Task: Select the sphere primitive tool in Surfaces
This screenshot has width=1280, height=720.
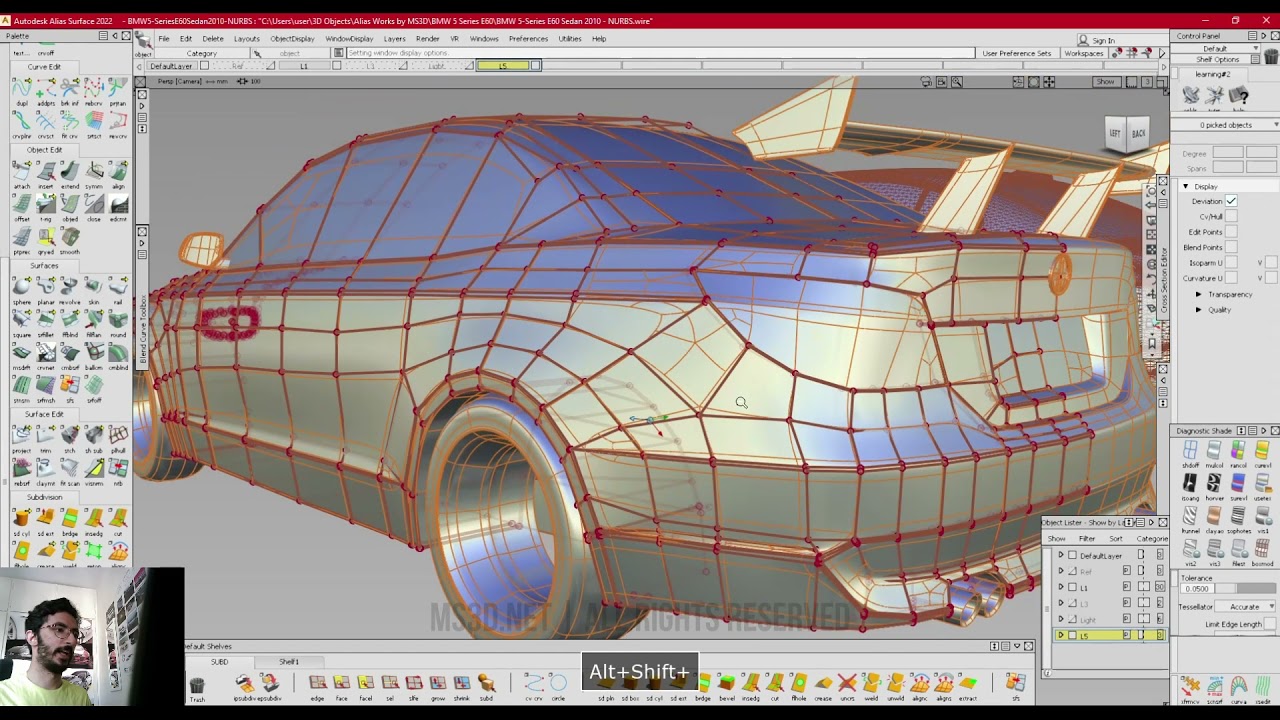Action: click(x=21, y=288)
